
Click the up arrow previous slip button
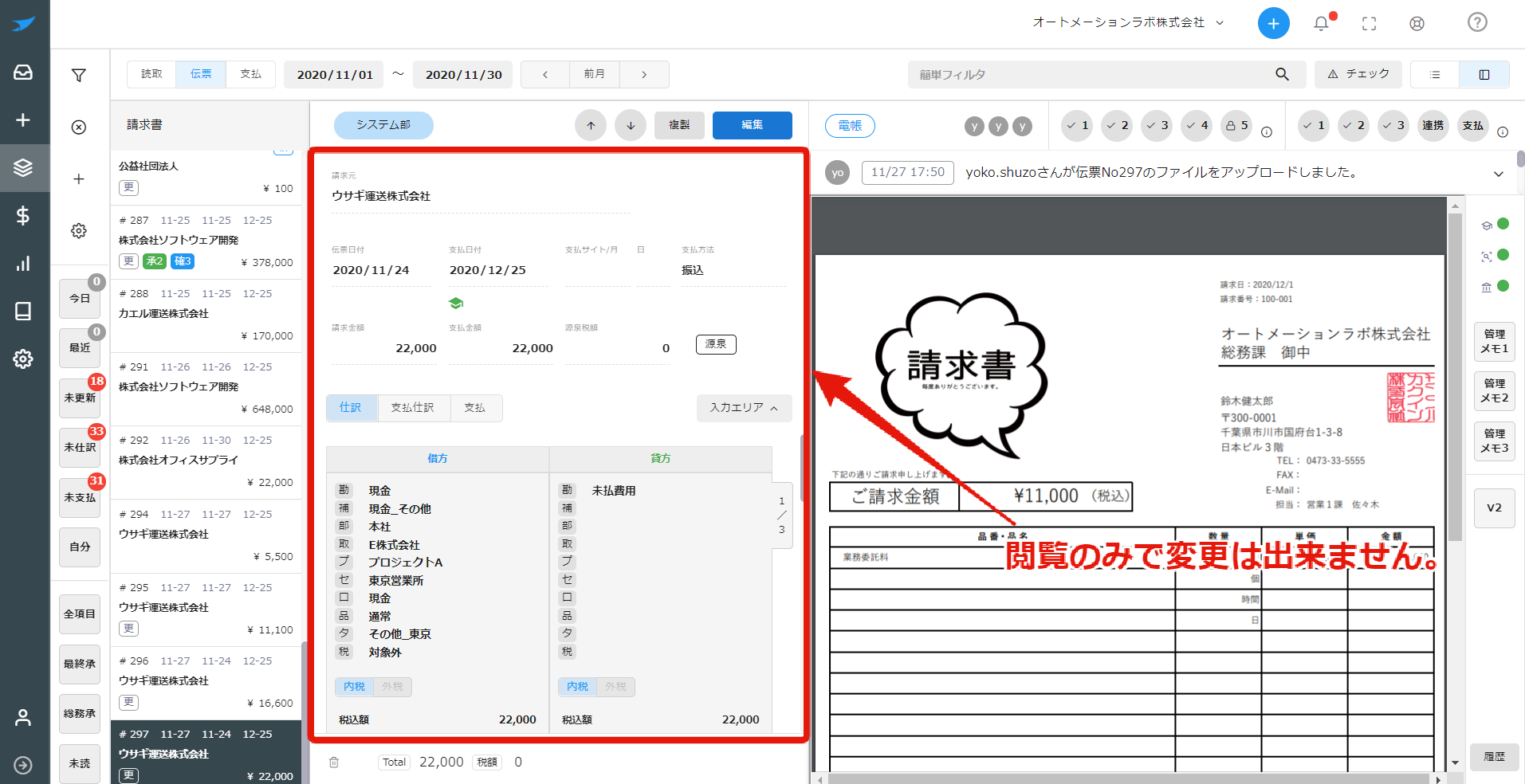[x=591, y=125]
